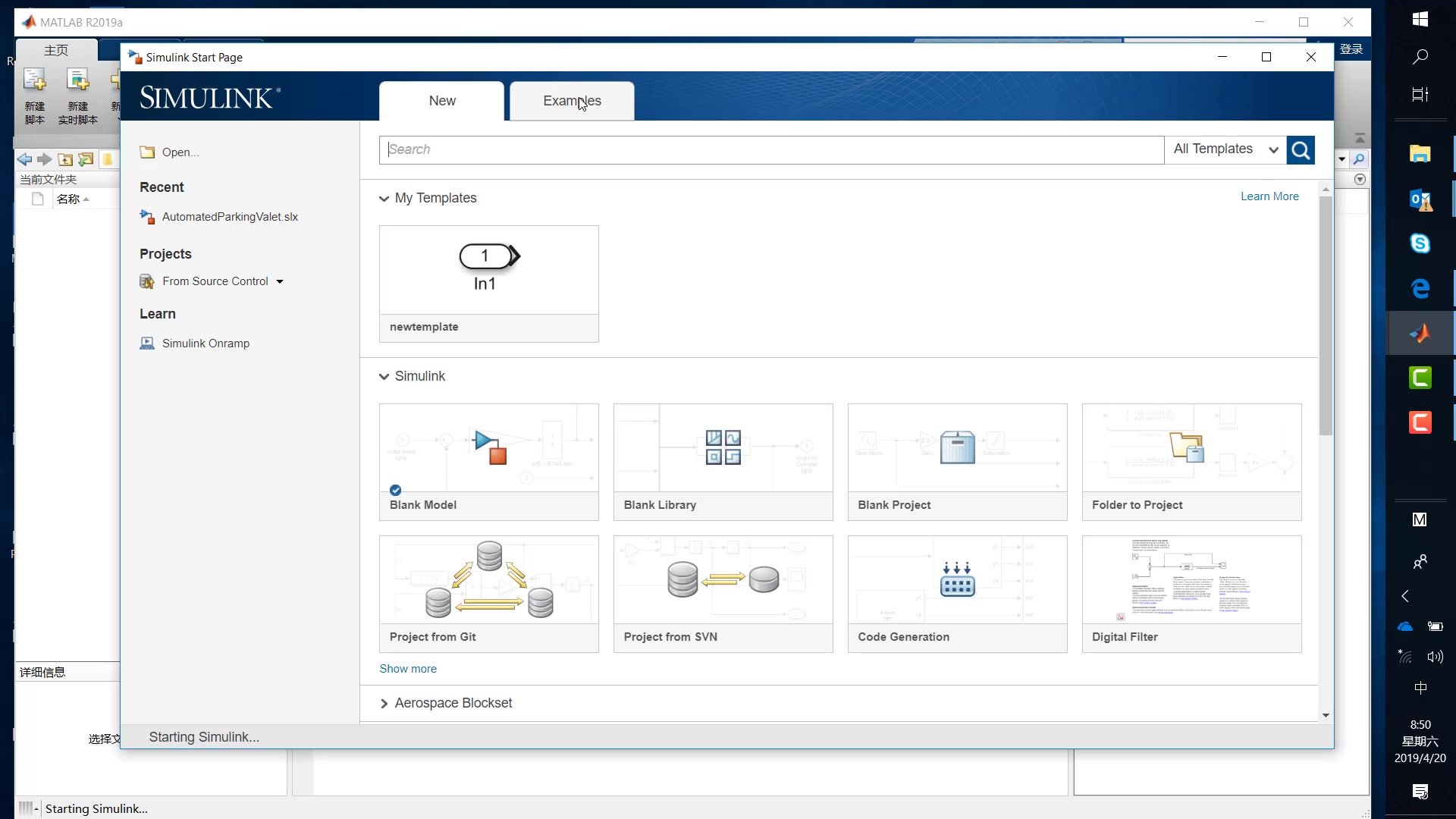
Task: Open recent AutomatedParkingValet.slx model
Action: click(x=230, y=217)
